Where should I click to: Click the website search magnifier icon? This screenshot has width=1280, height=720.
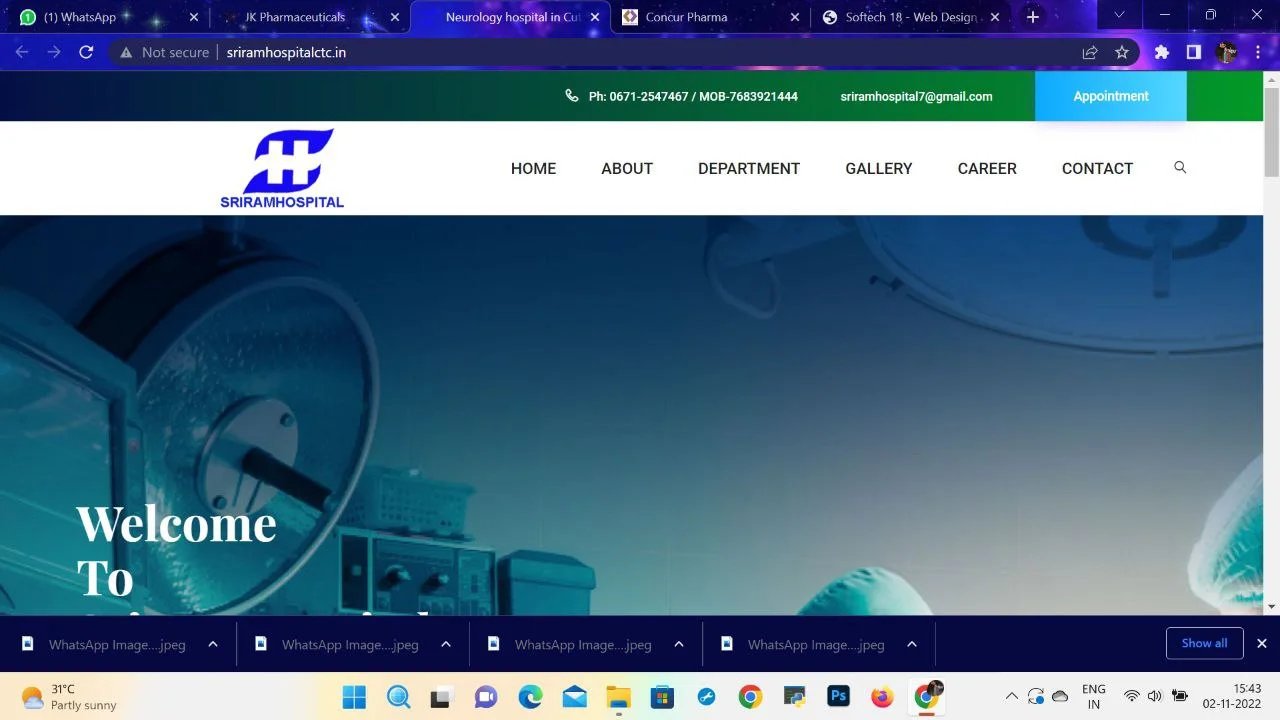click(x=1180, y=167)
